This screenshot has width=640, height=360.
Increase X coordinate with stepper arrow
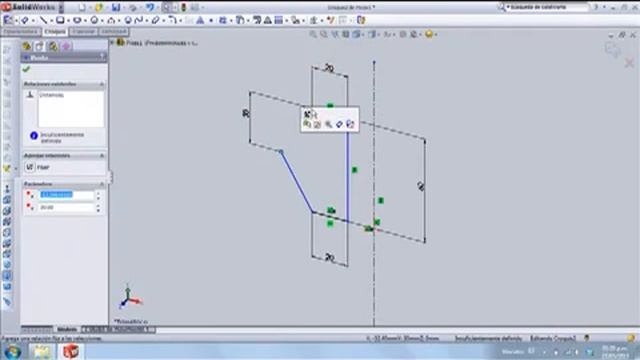pyautogui.click(x=98, y=193)
